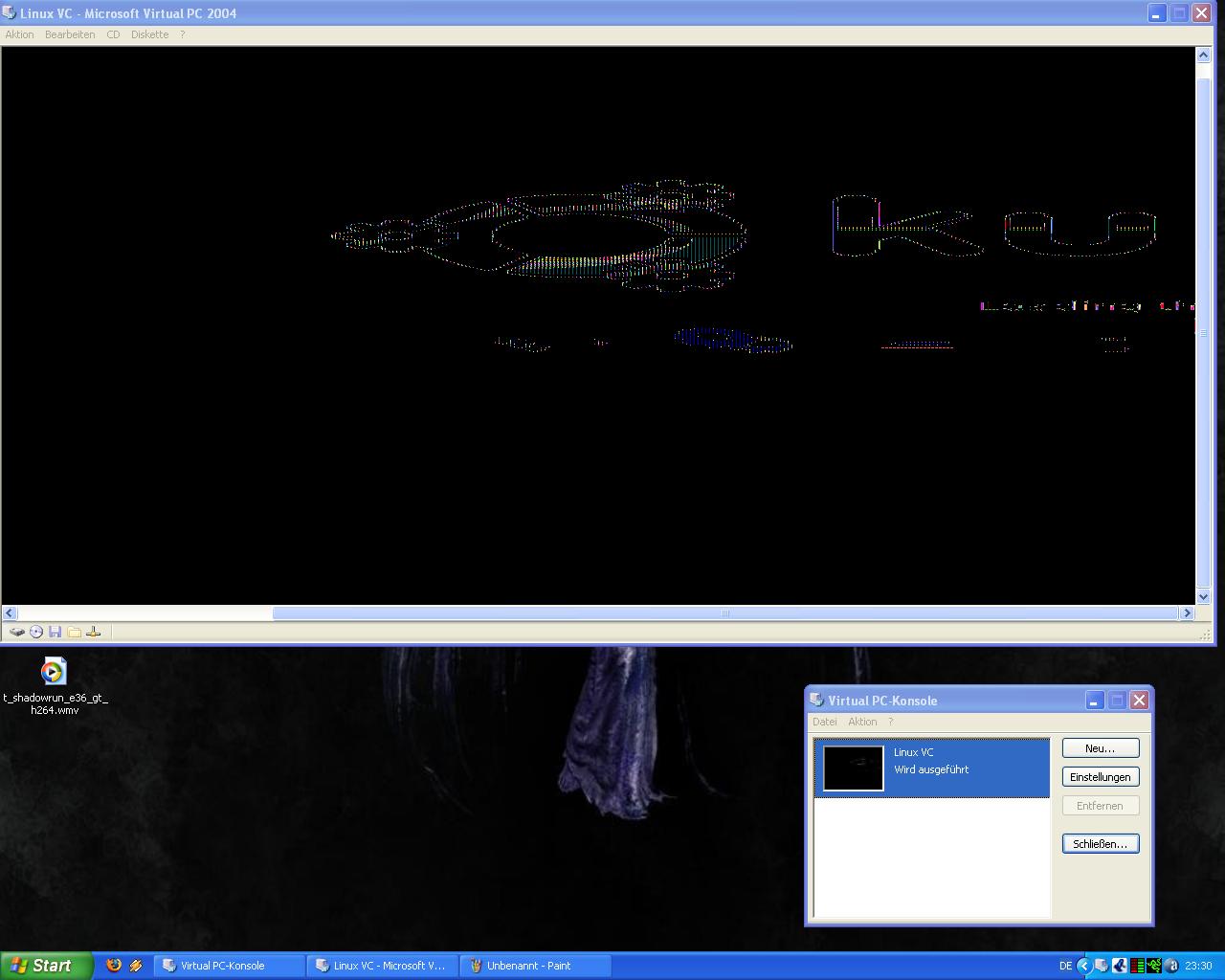Open the ? help menu in Linux VC window

[182, 34]
